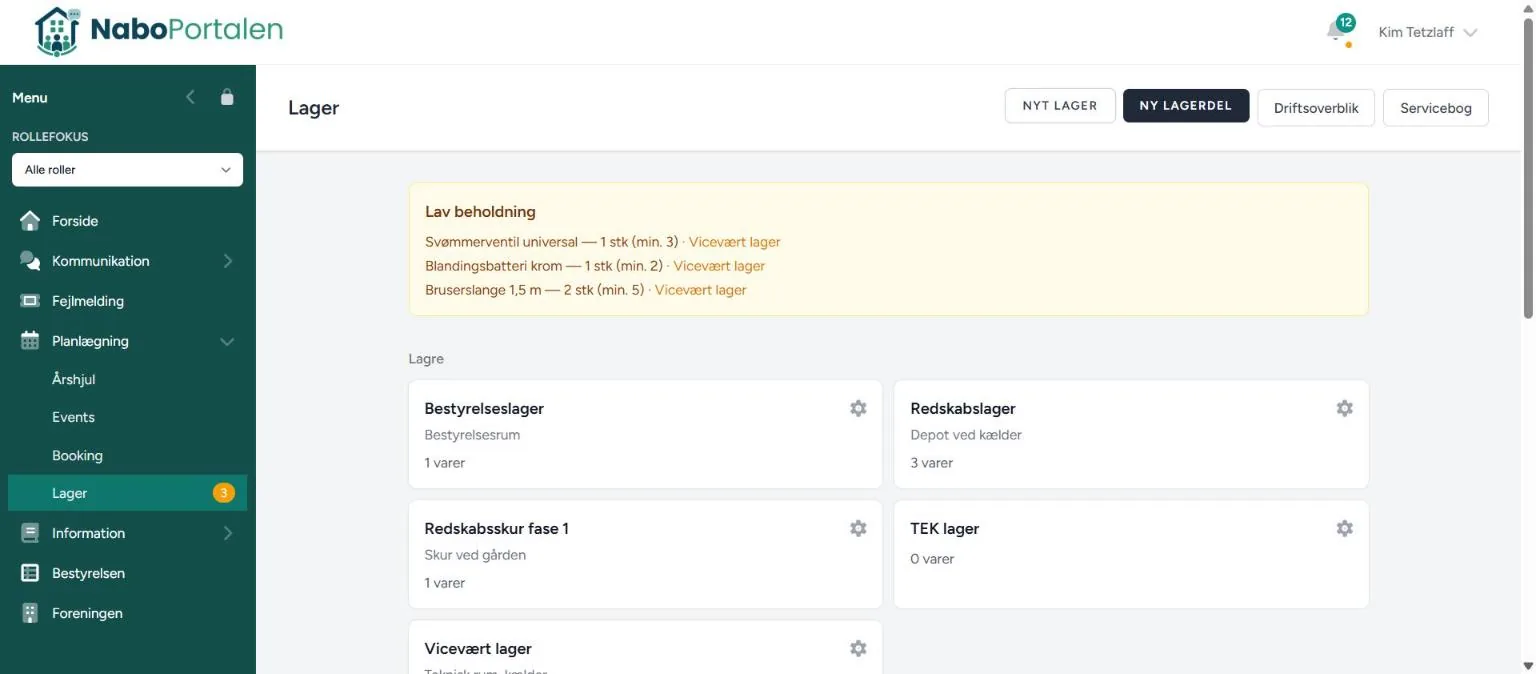
Task: Click the NaboPortalen logo icon
Action: point(57,31)
